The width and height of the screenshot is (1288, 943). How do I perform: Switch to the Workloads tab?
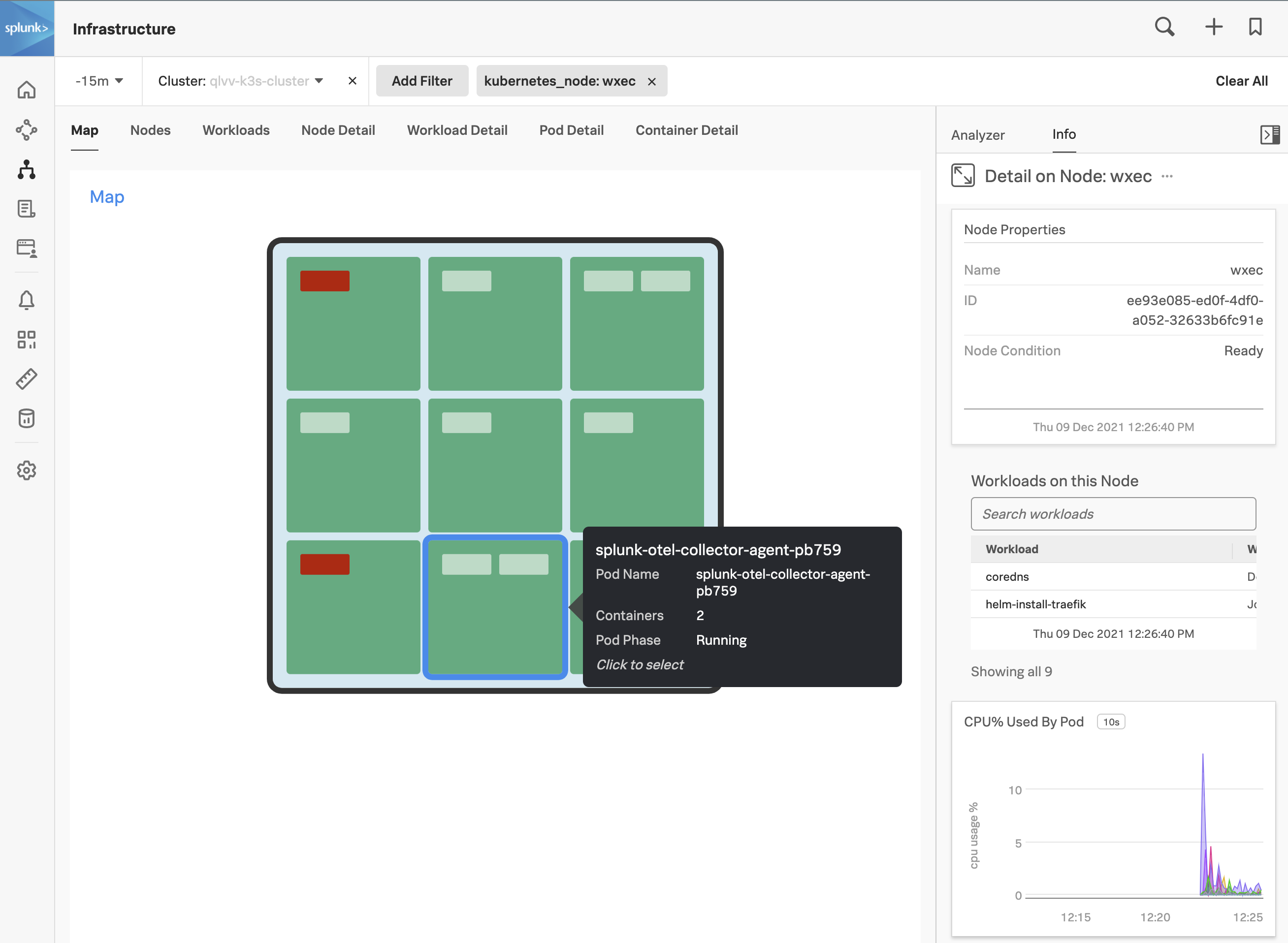click(x=236, y=130)
